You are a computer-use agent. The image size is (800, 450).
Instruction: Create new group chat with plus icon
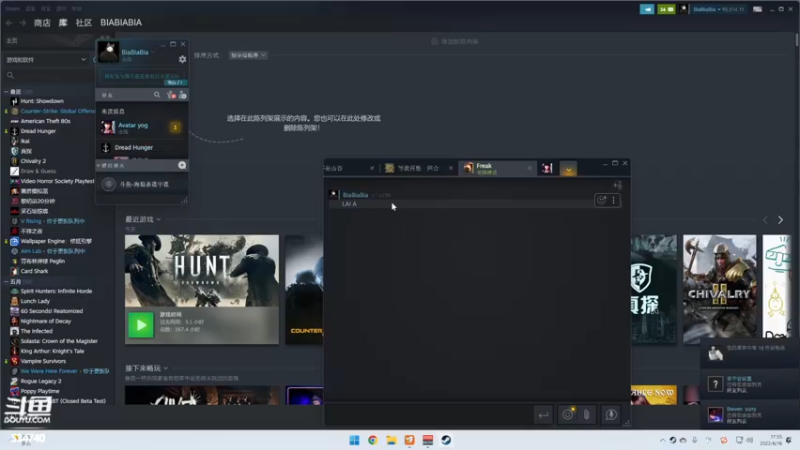click(182, 165)
